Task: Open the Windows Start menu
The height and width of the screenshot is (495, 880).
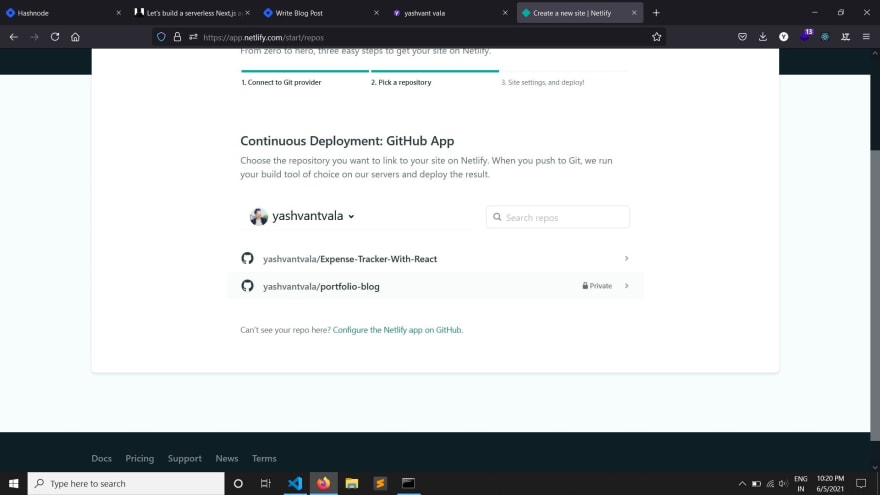Action: 13,483
